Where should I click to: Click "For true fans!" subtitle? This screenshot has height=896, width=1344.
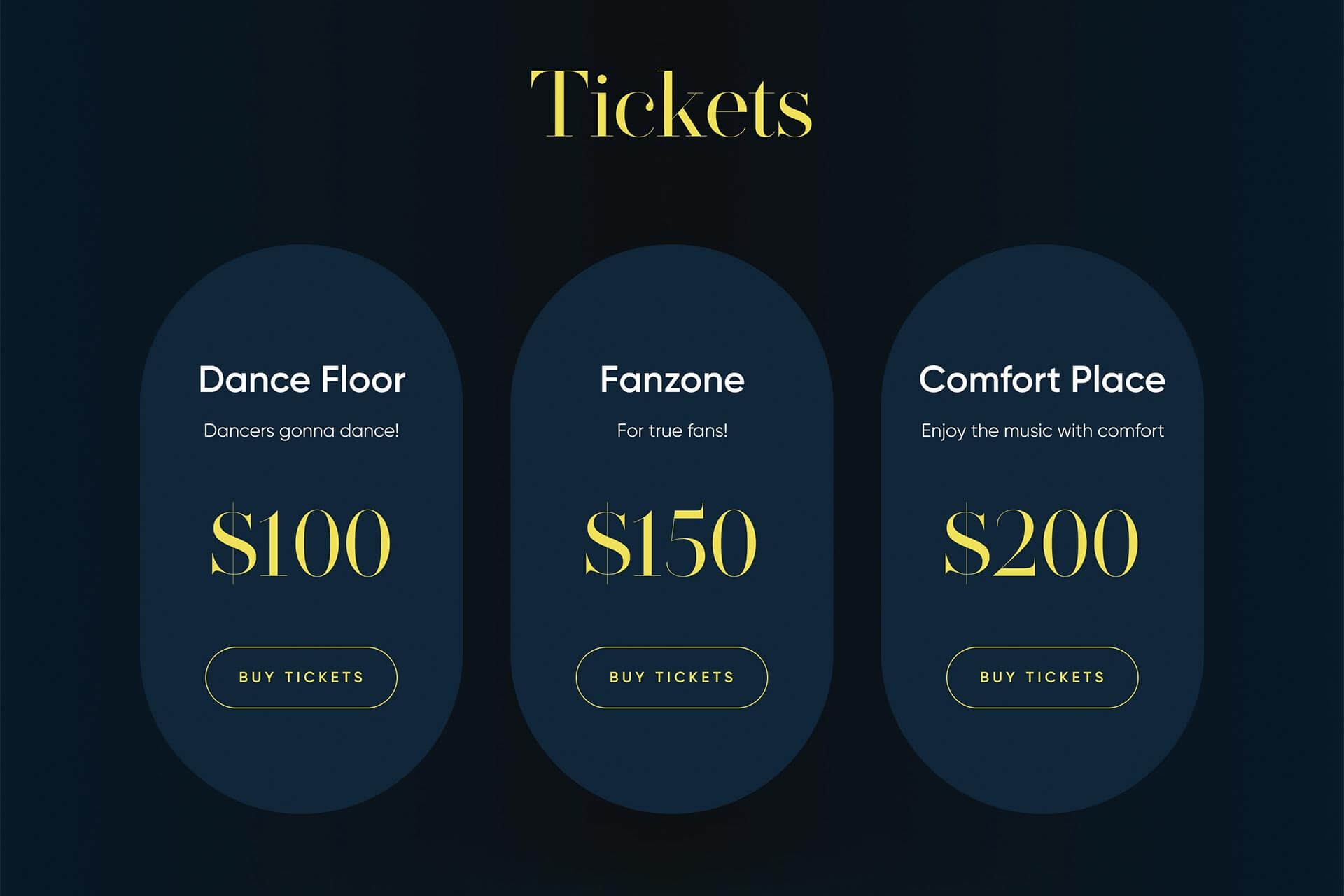[x=672, y=430]
